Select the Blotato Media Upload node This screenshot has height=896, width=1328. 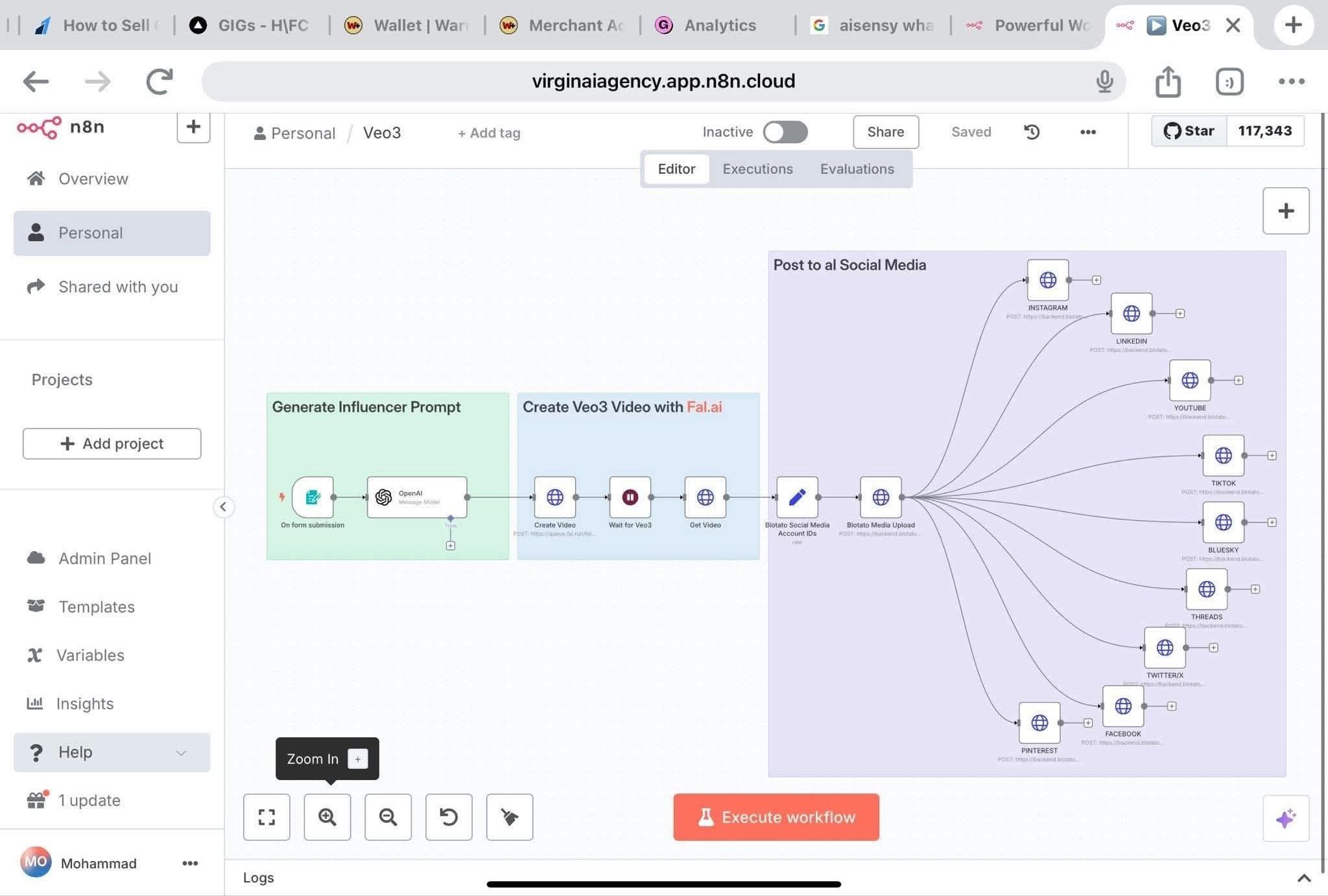tap(881, 497)
